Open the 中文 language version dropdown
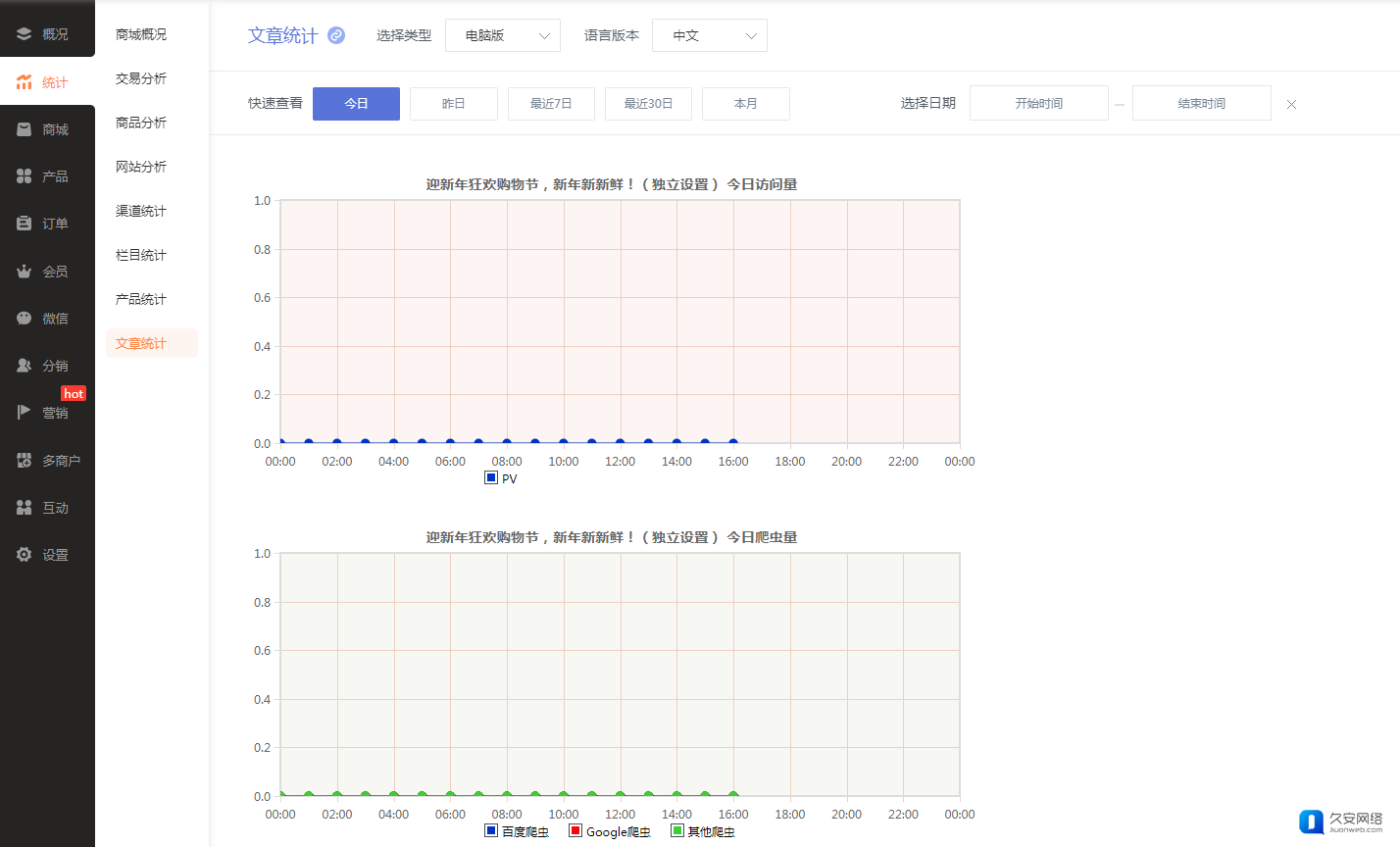Image resolution: width=1400 pixels, height=847 pixels. click(709, 35)
